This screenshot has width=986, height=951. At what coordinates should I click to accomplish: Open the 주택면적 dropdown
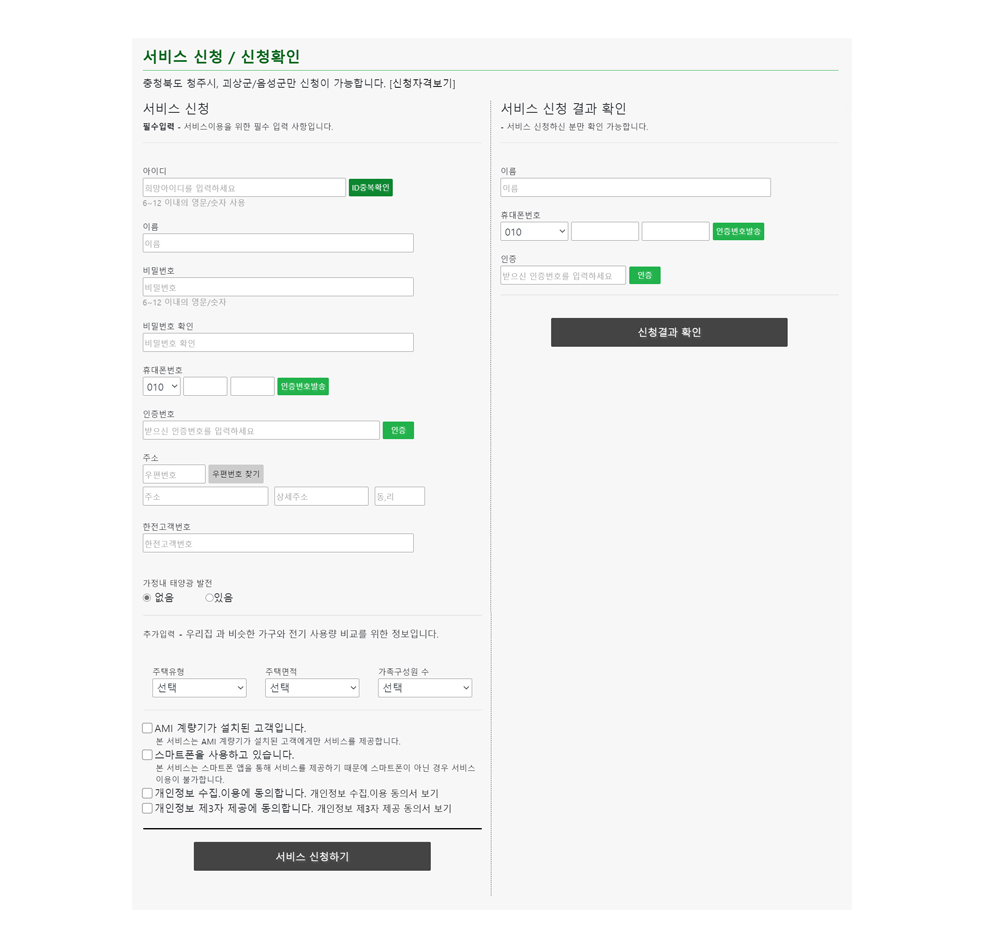pyautogui.click(x=312, y=687)
